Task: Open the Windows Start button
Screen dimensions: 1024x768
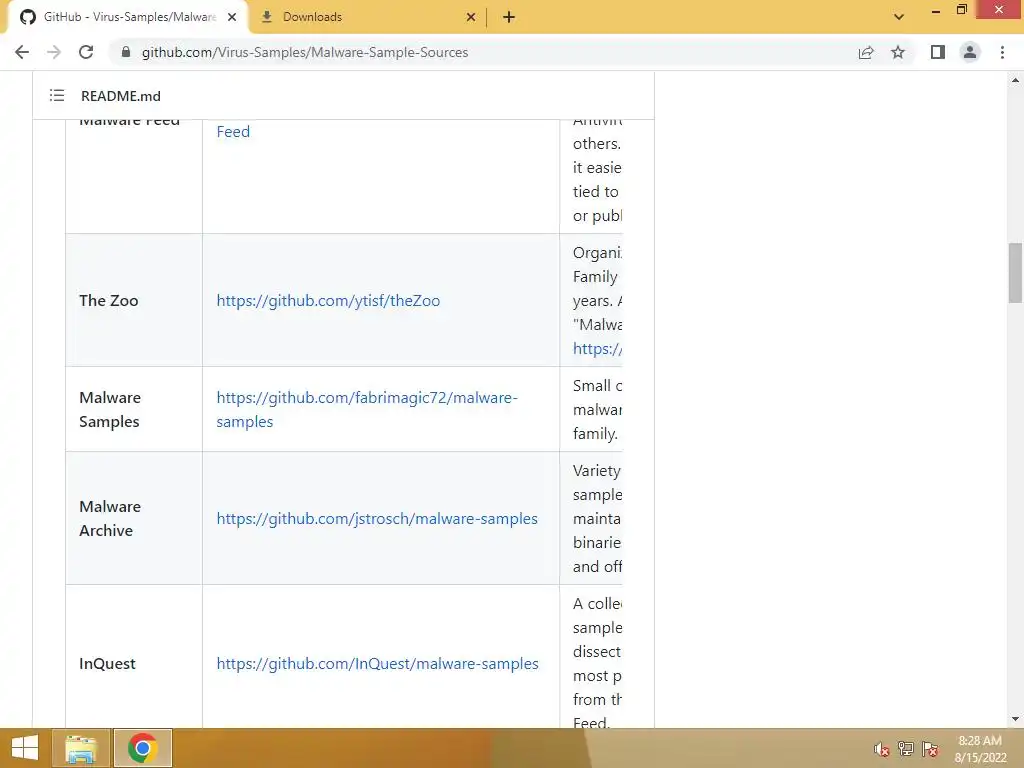Action: click(x=25, y=748)
